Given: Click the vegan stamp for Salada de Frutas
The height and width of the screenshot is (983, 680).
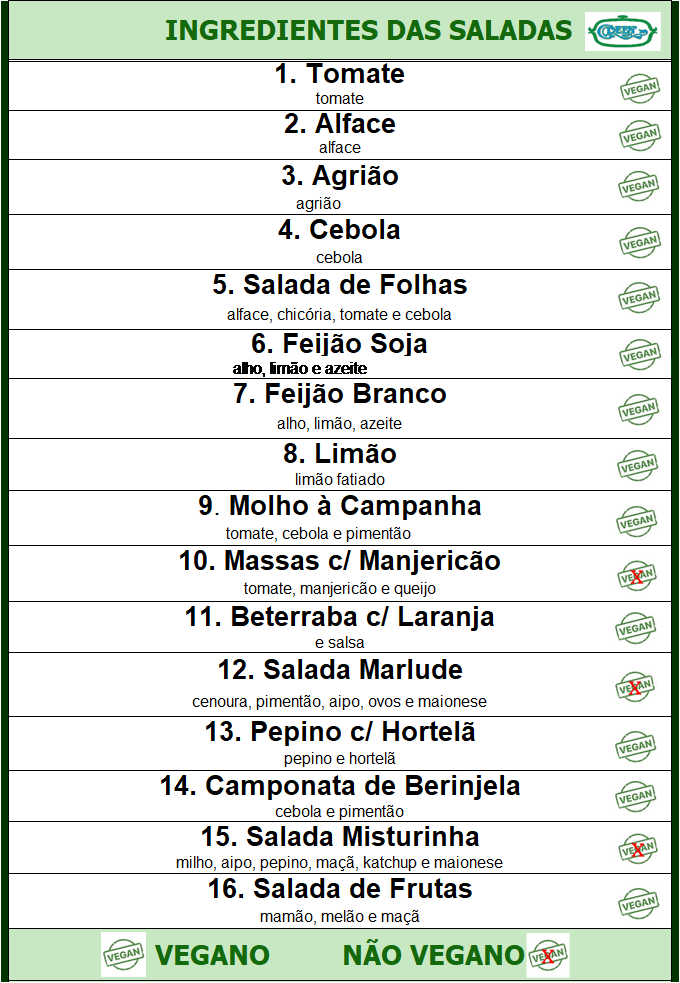Looking at the screenshot, I should (x=637, y=903).
